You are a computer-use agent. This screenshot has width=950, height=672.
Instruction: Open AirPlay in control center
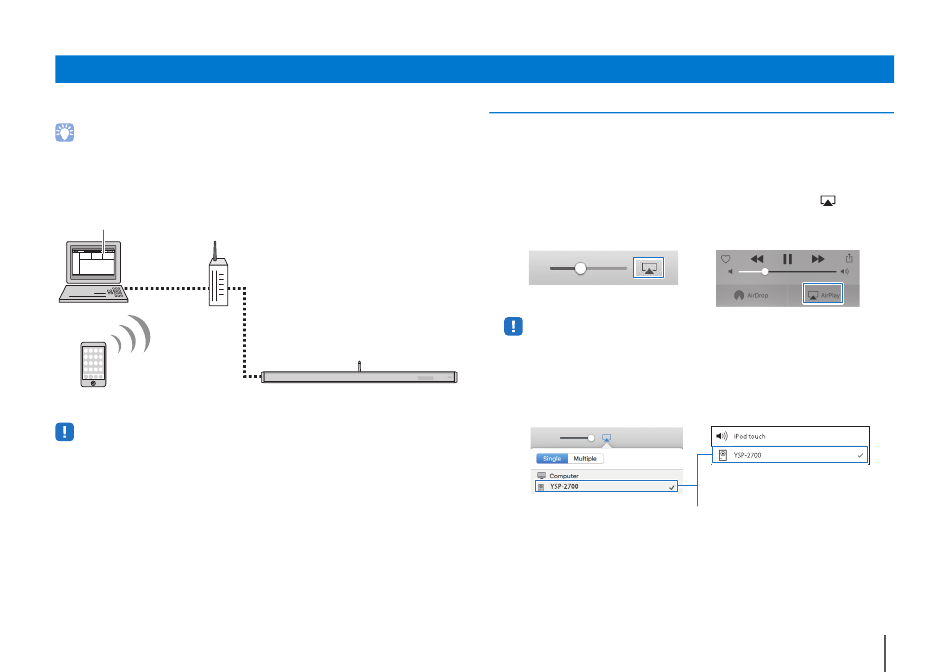pyautogui.click(x=823, y=294)
